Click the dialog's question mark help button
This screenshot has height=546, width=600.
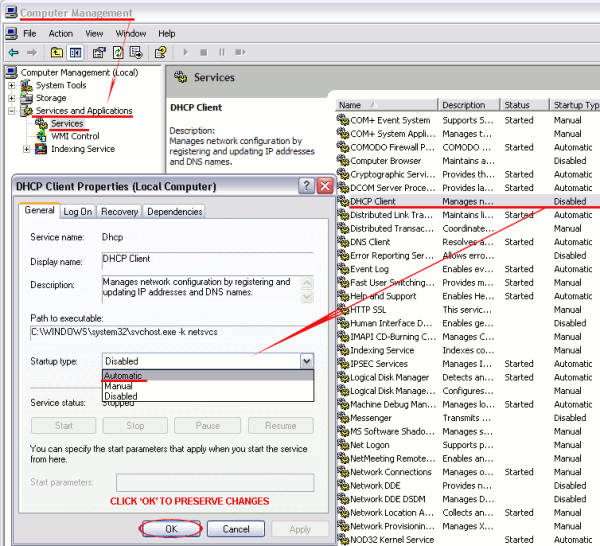click(x=306, y=186)
